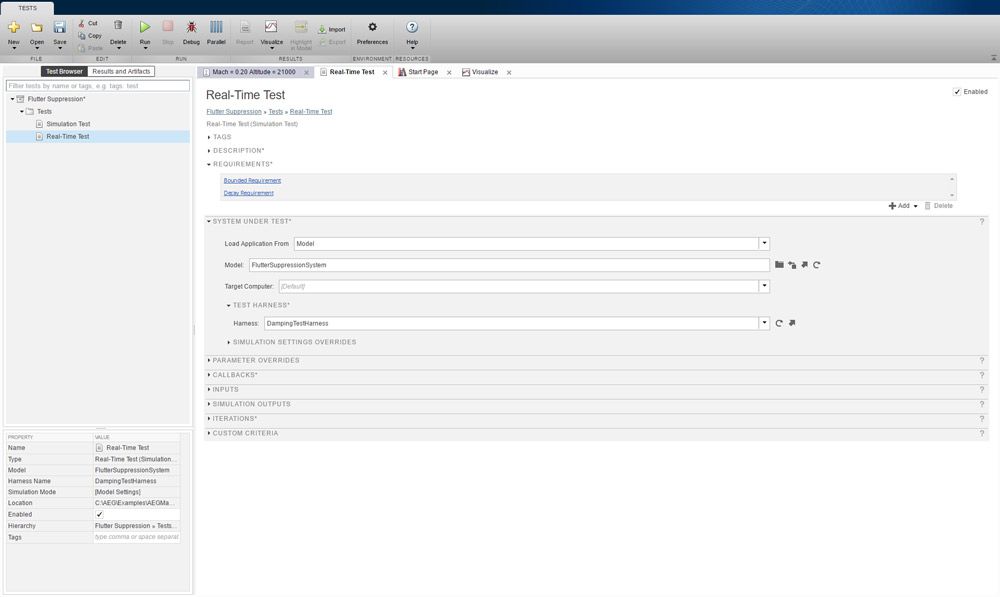Disable the Enabled checkbox for Real-Time Test
The width and height of the screenshot is (1000, 597).
[957, 91]
